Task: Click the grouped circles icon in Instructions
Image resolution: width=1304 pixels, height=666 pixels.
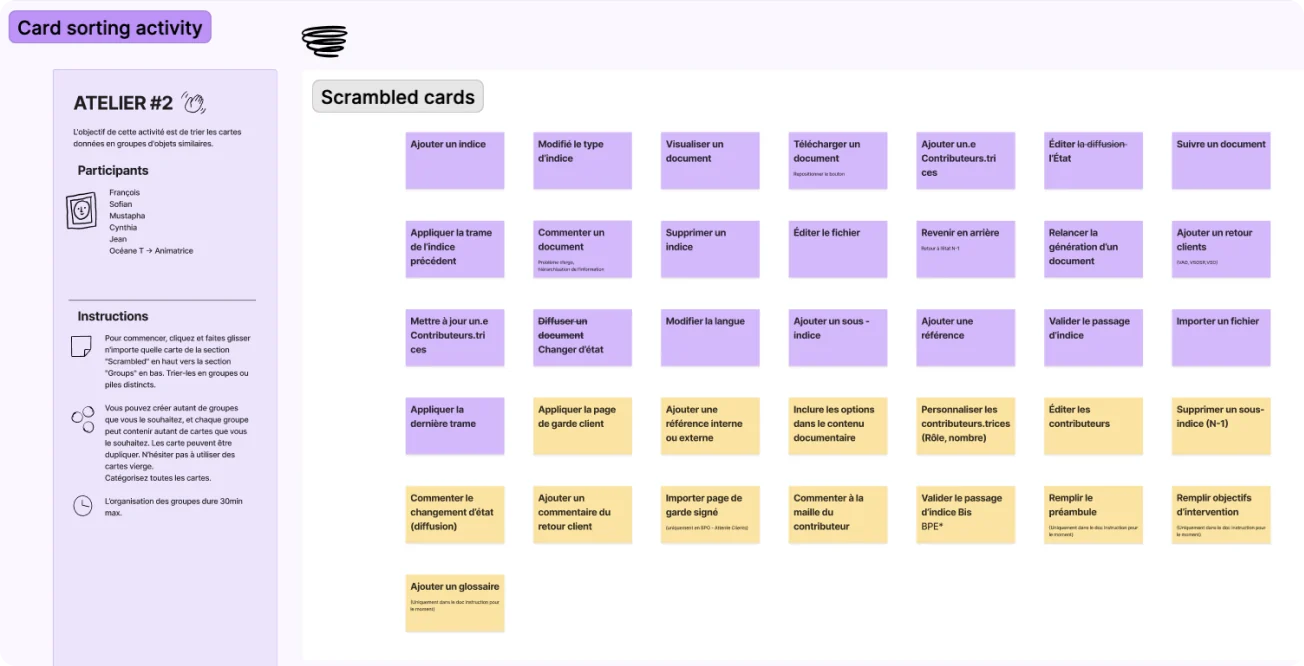Action: click(82, 418)
